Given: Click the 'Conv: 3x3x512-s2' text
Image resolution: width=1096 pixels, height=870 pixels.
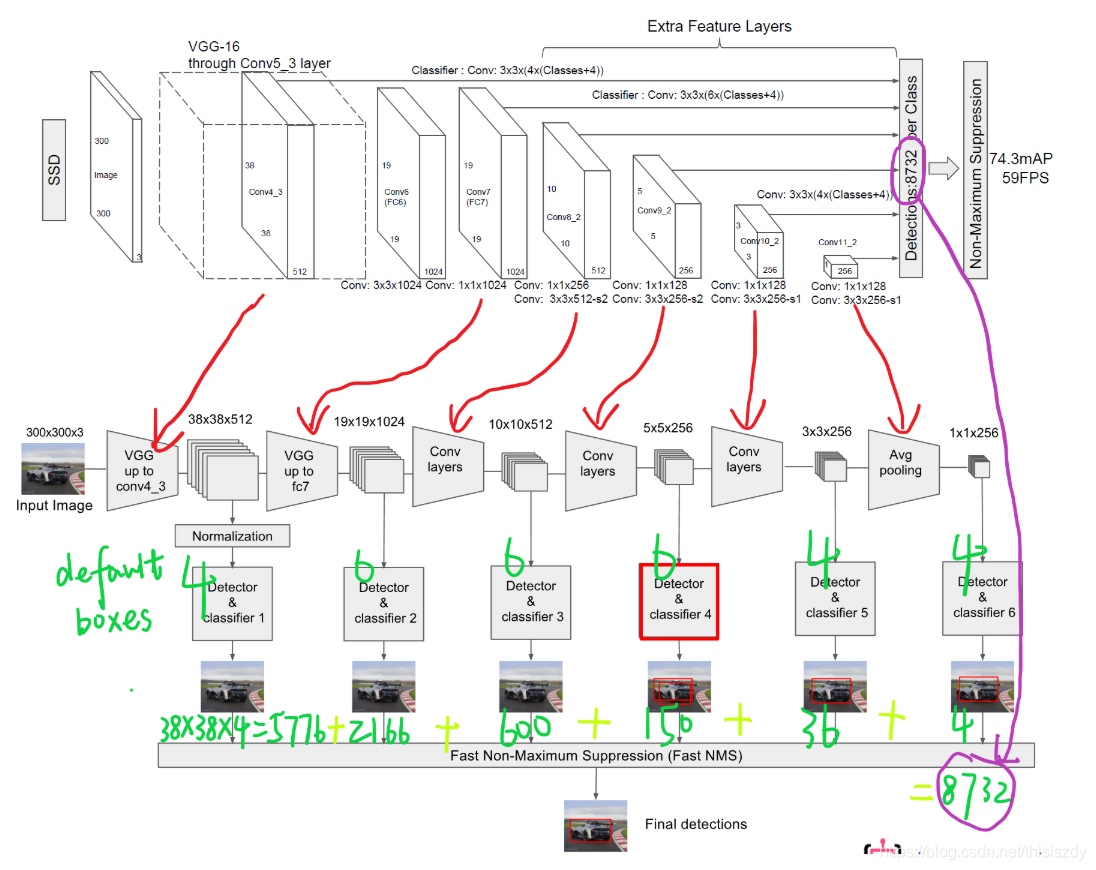Looking at the screenshot, I should pos(561,299).
